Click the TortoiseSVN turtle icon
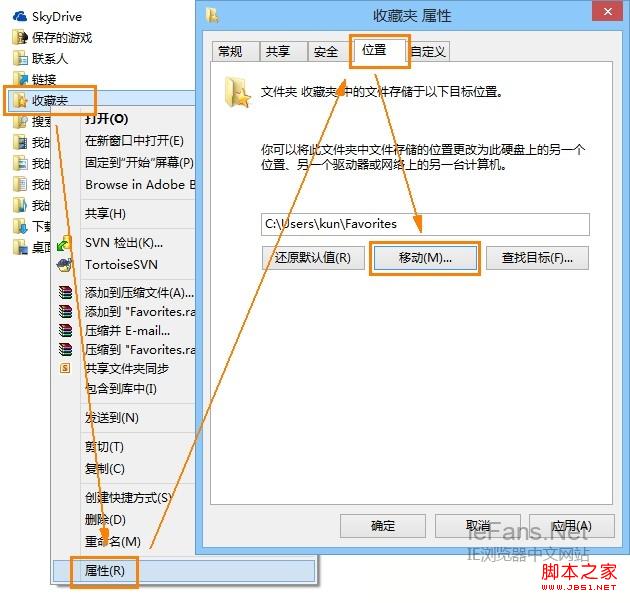 (x=64, y=265)
